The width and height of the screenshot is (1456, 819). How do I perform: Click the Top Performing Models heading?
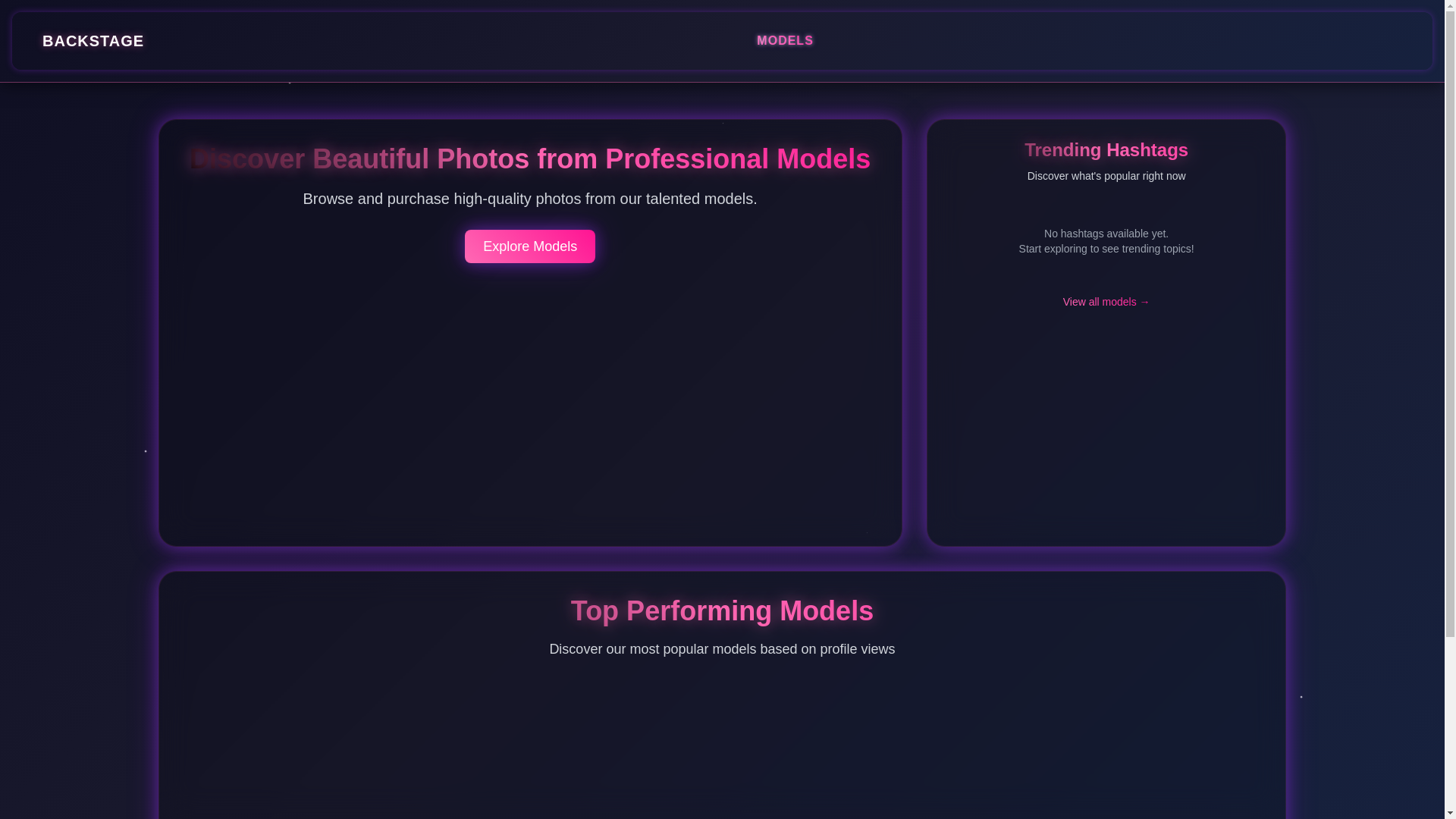[x=722, y=611]
